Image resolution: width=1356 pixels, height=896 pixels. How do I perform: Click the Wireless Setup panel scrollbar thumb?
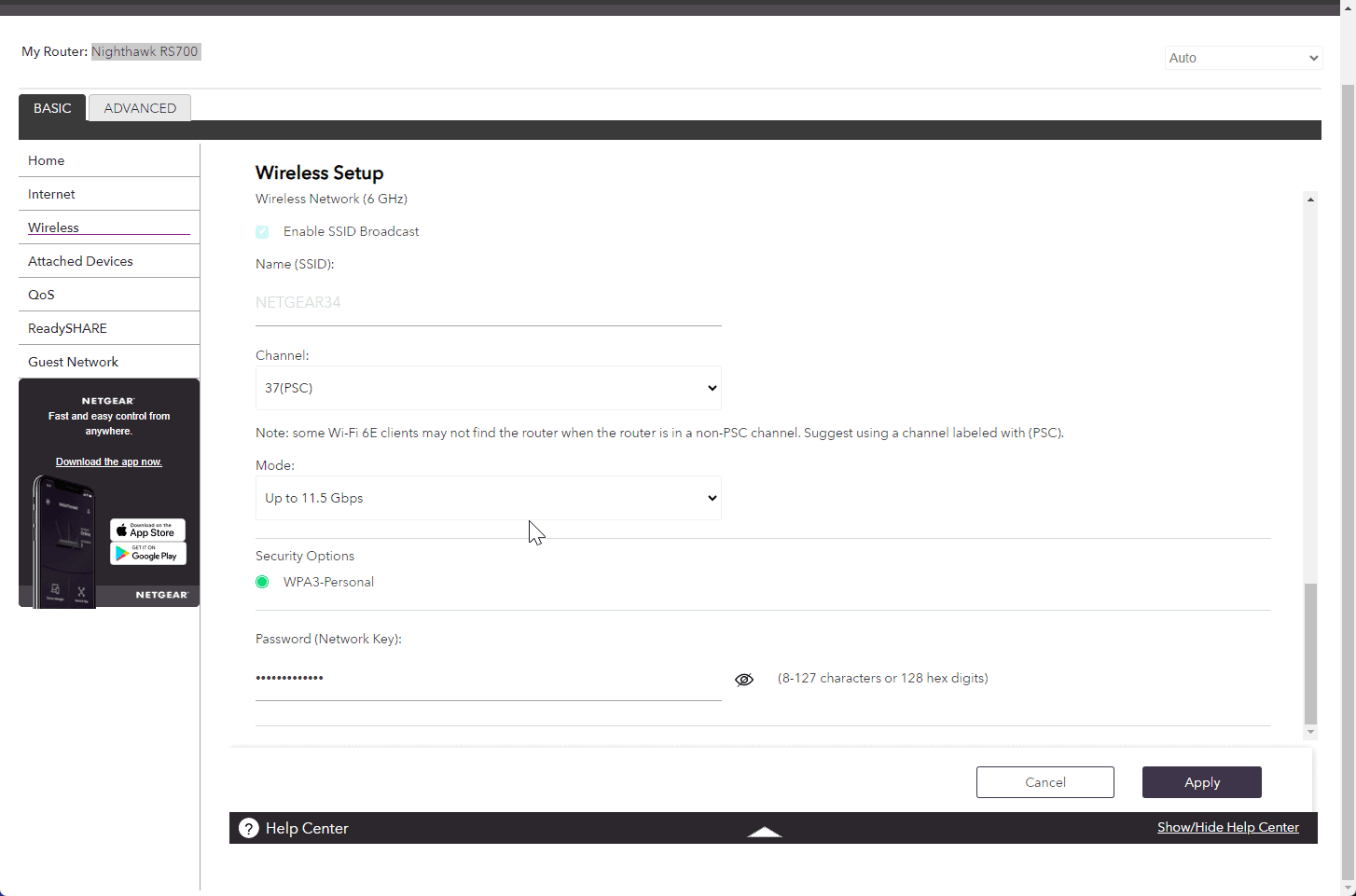(x=1310, y=653)
